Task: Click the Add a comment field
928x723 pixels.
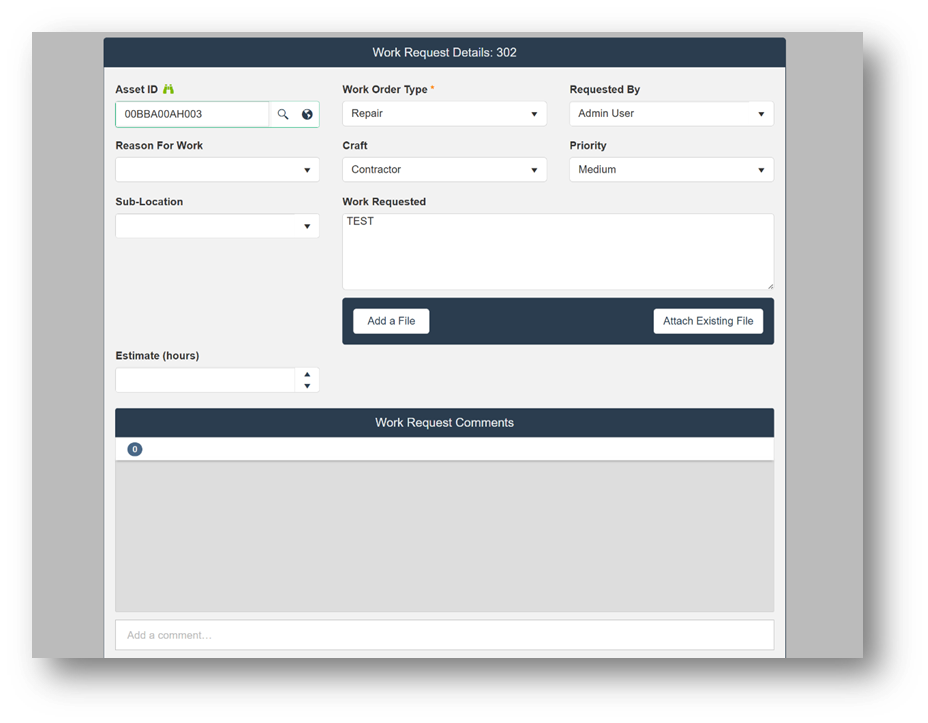Action: click(x=444, y=635)
